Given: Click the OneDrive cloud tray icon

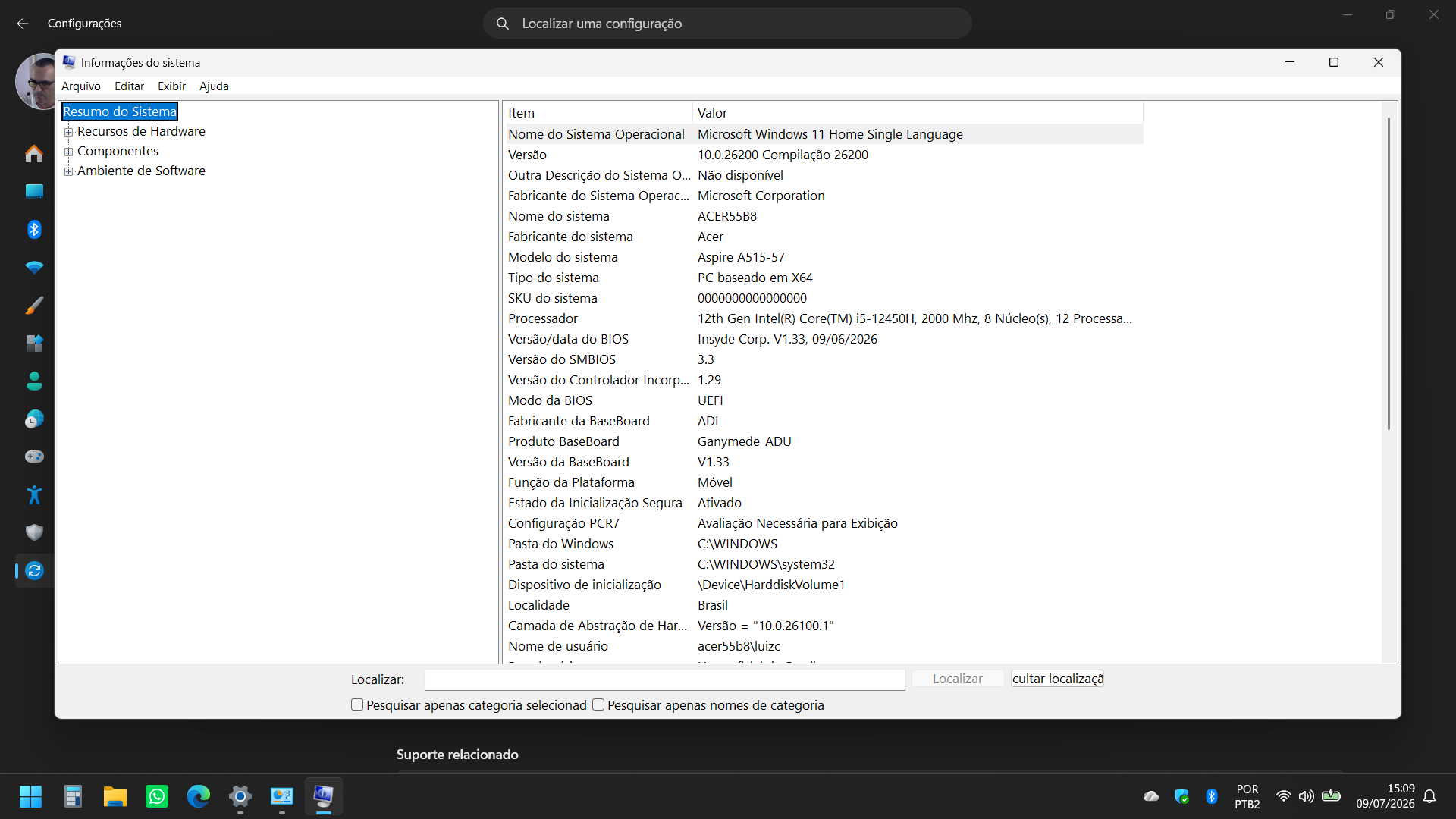Looking at the screenshot, I should tap(1151, 796).
